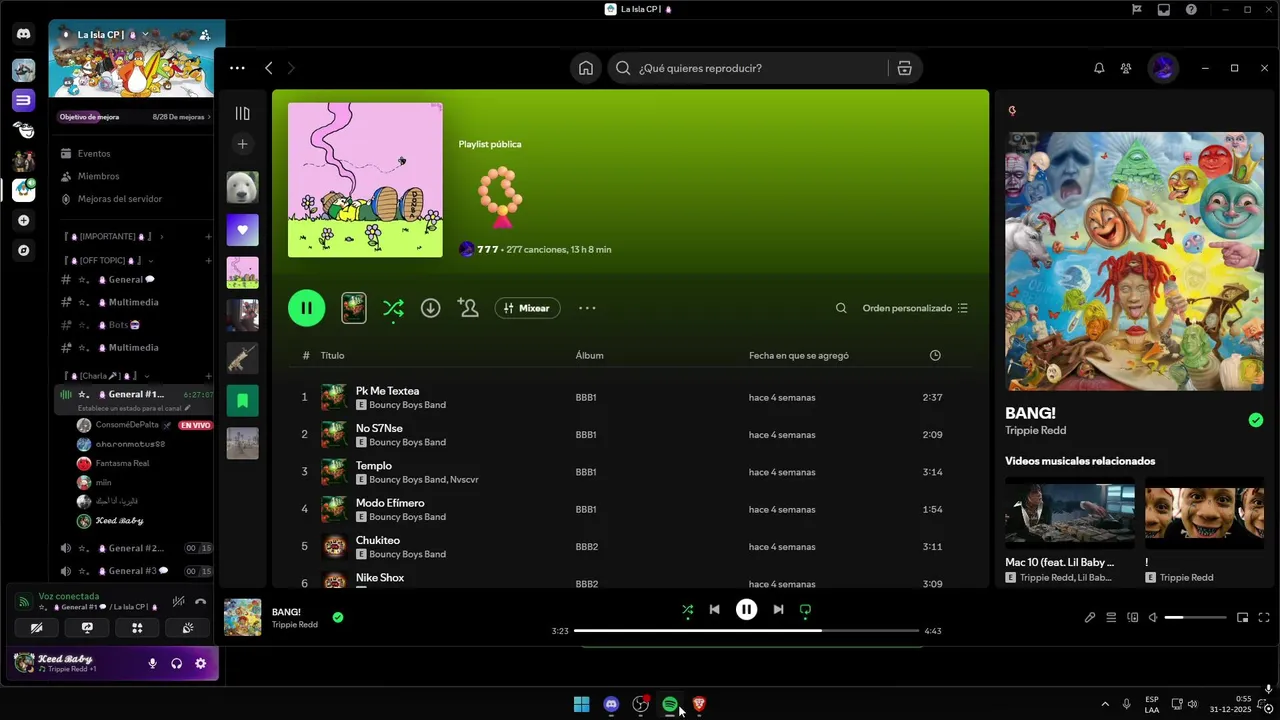Play track Pk Me Textea
Viewport: 1280px width, 720px height.
pos(387,391)
